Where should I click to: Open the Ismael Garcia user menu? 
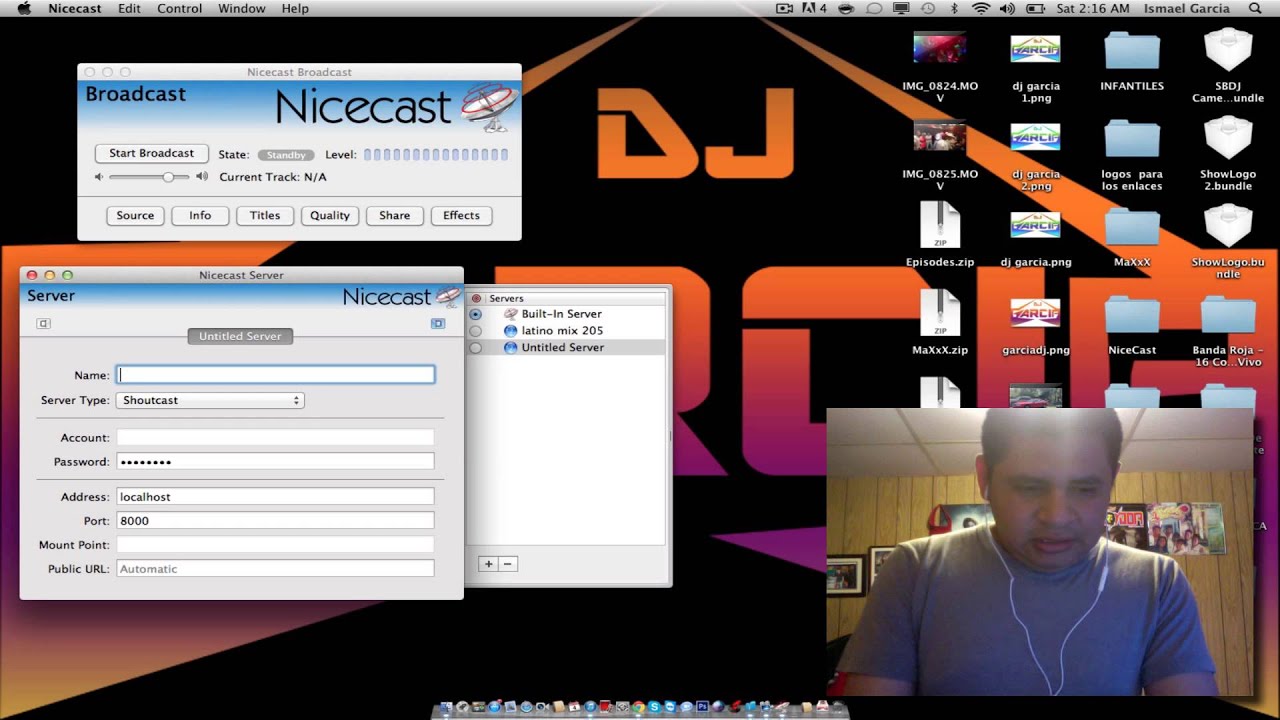click(1187, 8)
